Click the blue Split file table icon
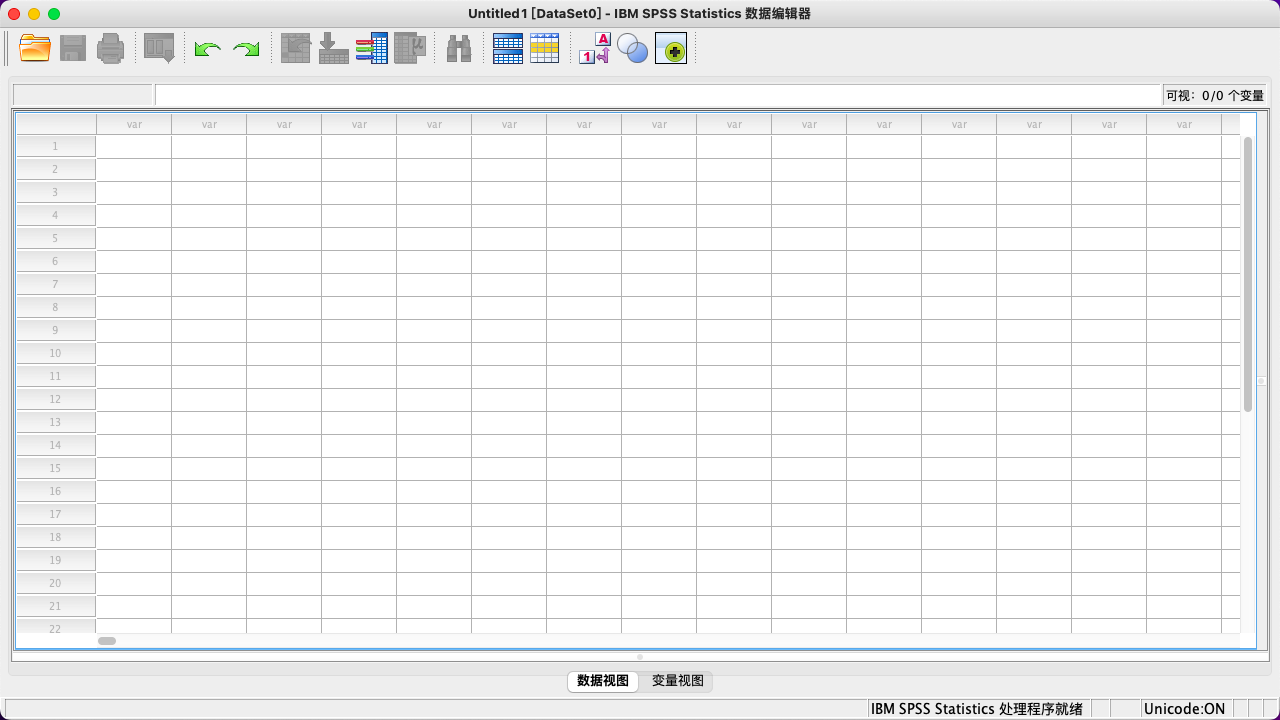1280x720 pixels. pos(508,48)
